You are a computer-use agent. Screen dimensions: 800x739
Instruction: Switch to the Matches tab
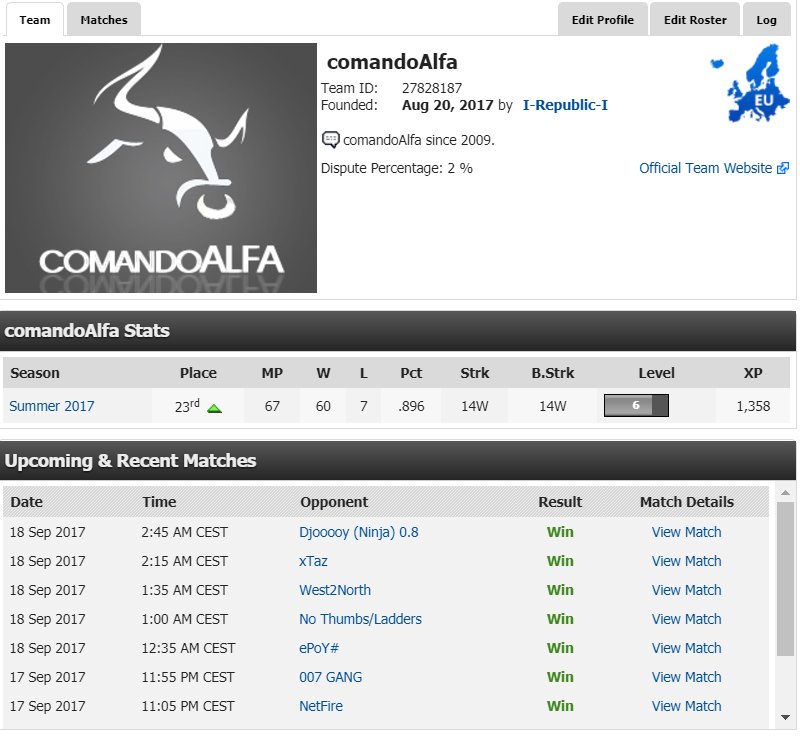tap(104, 20)
